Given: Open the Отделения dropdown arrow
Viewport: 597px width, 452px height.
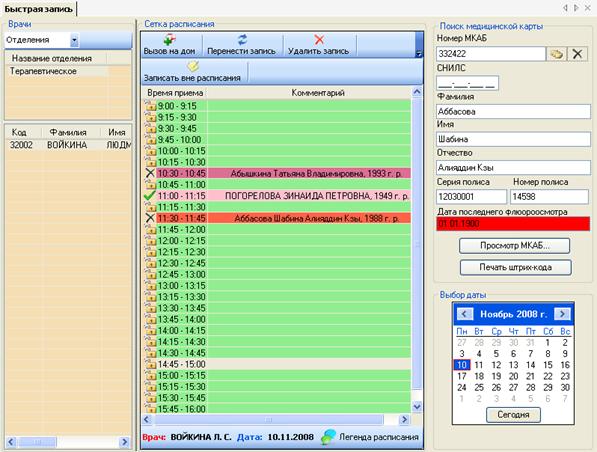Looking at the screenshot, I should [74, 40].
